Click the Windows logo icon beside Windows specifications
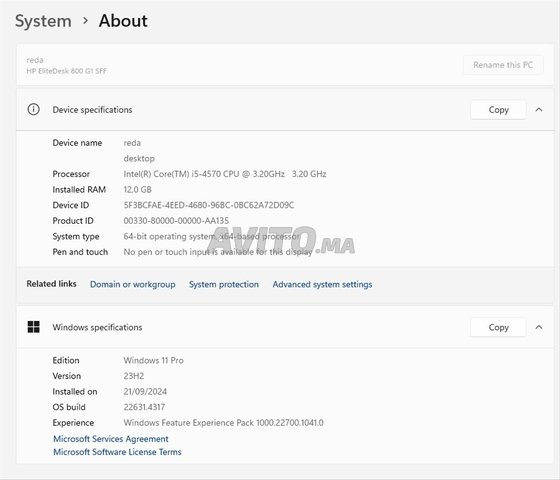Screen dimensions: 560x480 34,327
